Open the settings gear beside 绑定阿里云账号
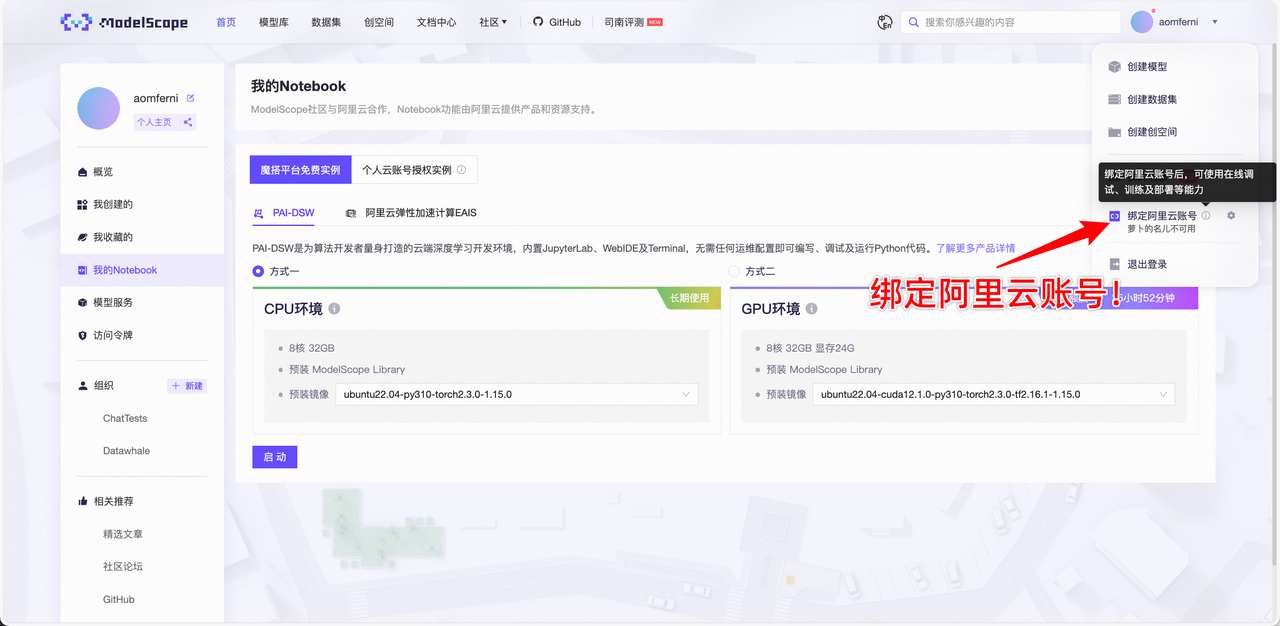1280x626 pixels. (1231, 216)
